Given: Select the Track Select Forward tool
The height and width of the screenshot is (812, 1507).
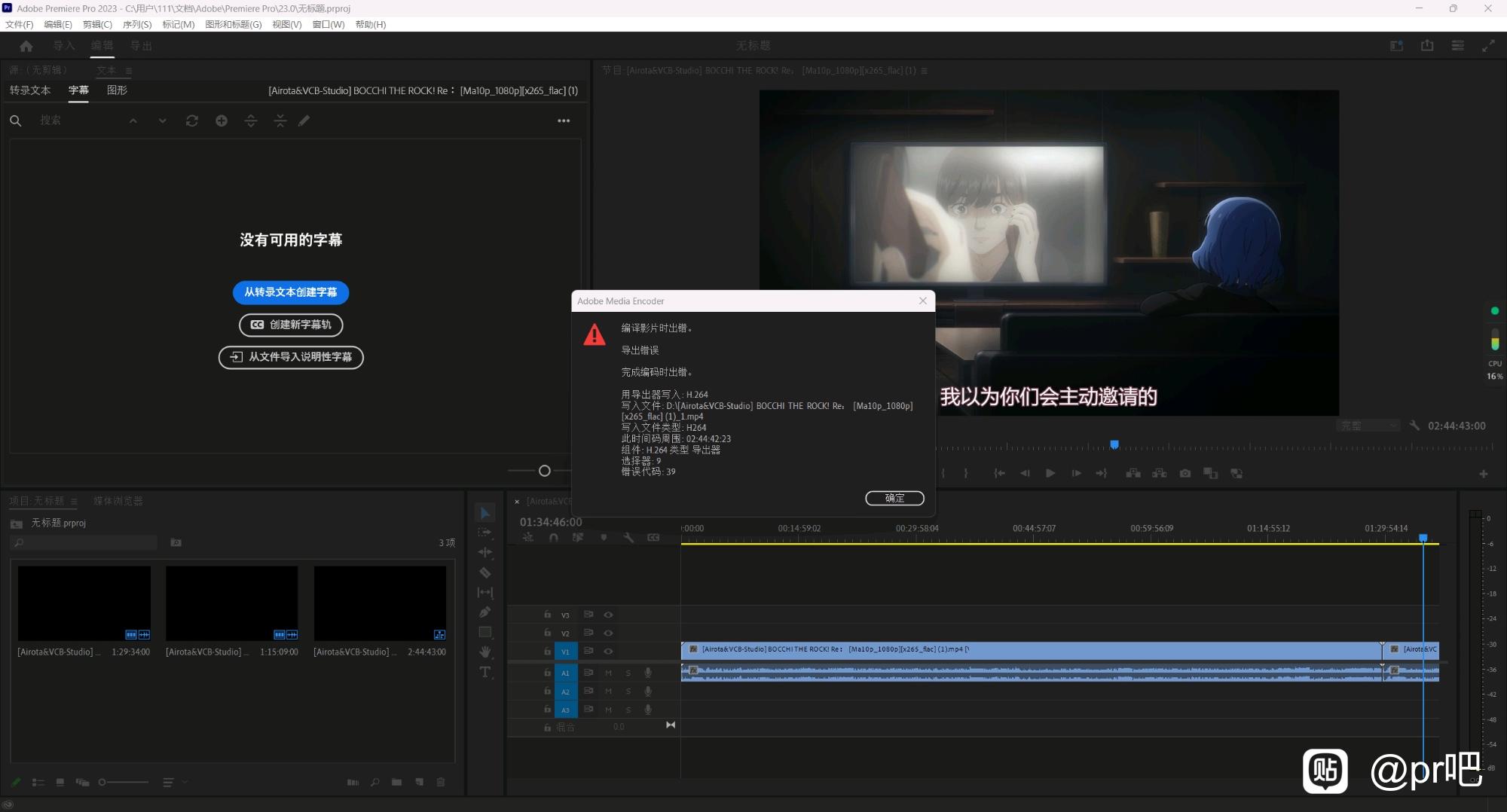Looking at the screenshot, I should (x=485, y=533).
